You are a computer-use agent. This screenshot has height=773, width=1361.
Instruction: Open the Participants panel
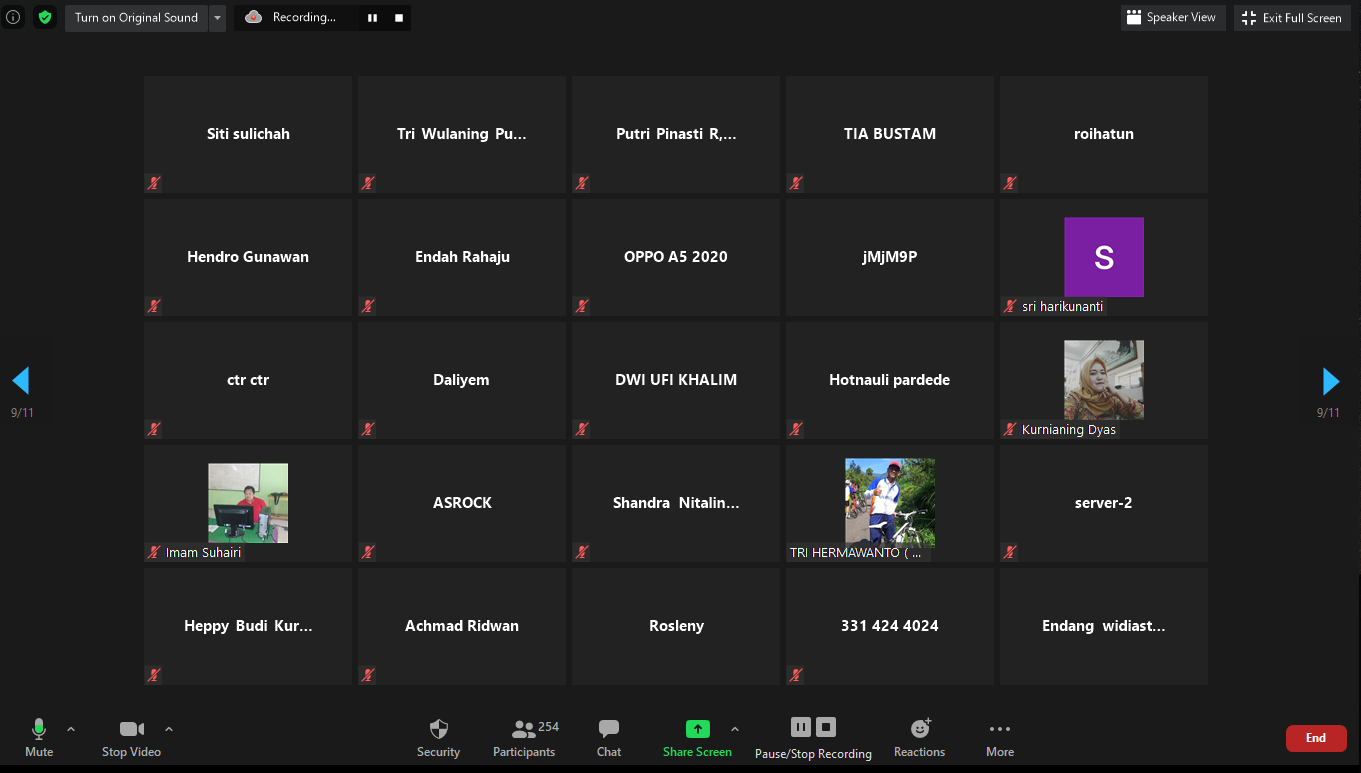pyautogui.click(x=524, y=738)
